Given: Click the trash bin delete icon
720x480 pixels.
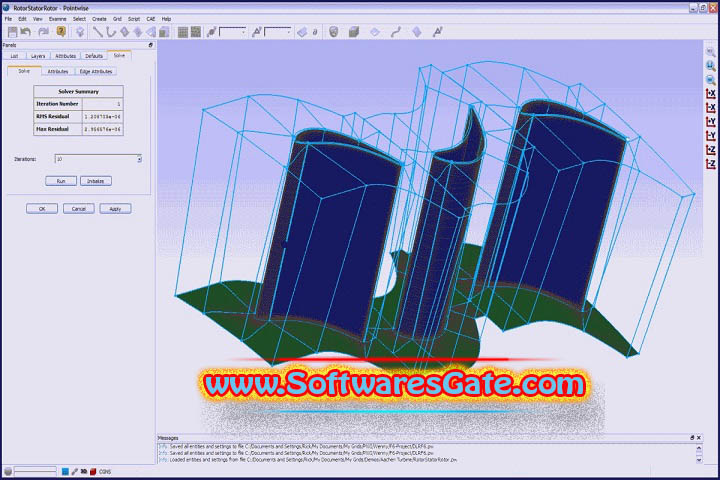Looking at the screenshot, I should [x=334, y=32].
